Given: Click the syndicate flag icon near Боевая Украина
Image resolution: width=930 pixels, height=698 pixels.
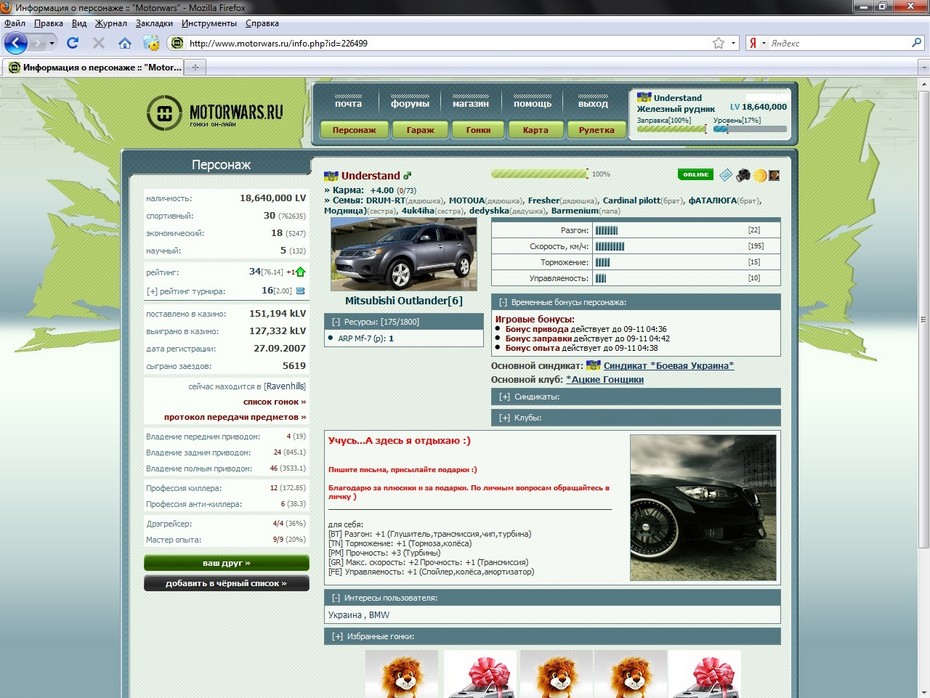Looking at the screenshot, I should 593,365.
